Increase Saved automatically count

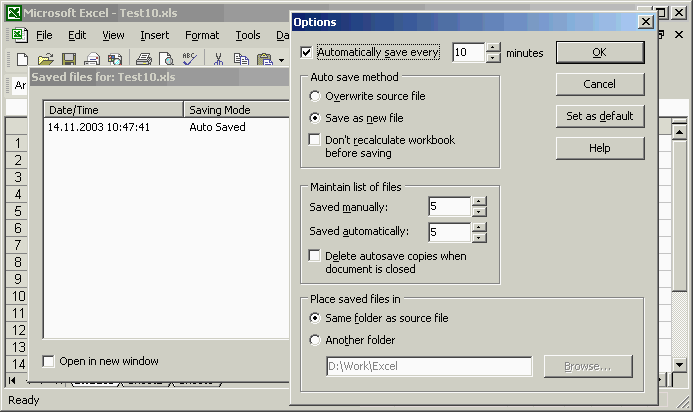coord(479,227)
